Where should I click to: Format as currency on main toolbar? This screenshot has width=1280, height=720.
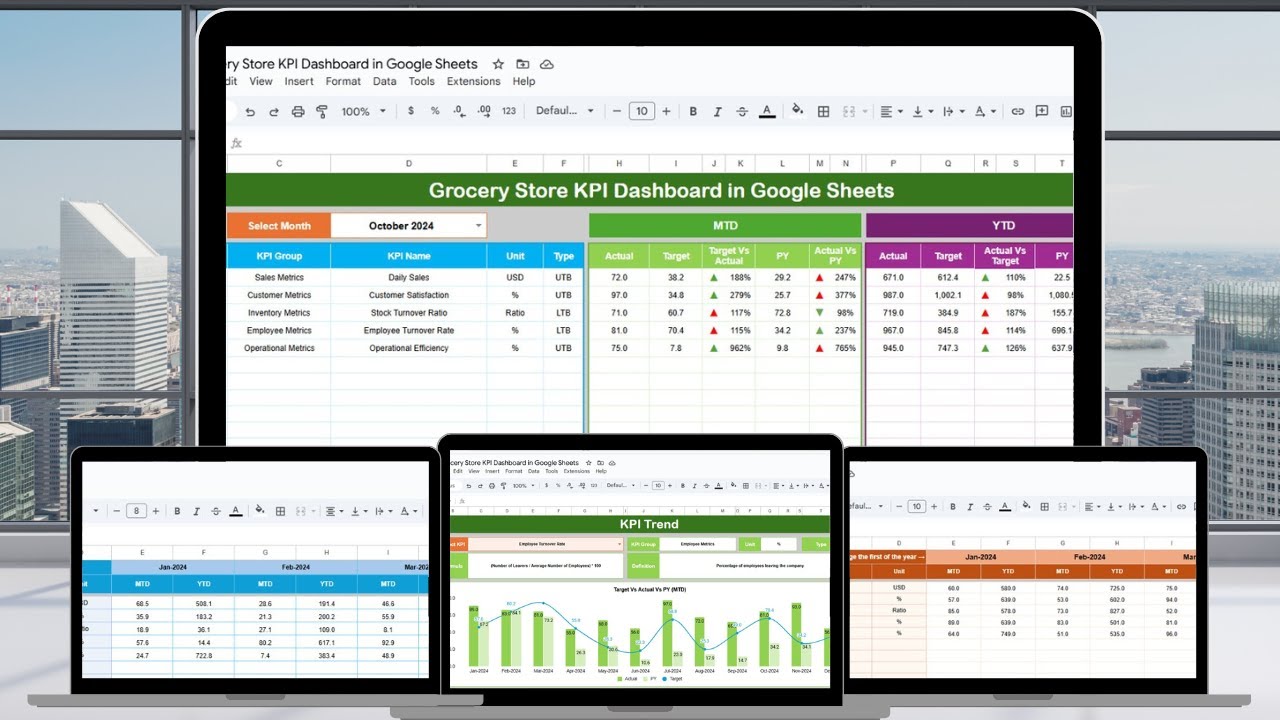point(411,111)
